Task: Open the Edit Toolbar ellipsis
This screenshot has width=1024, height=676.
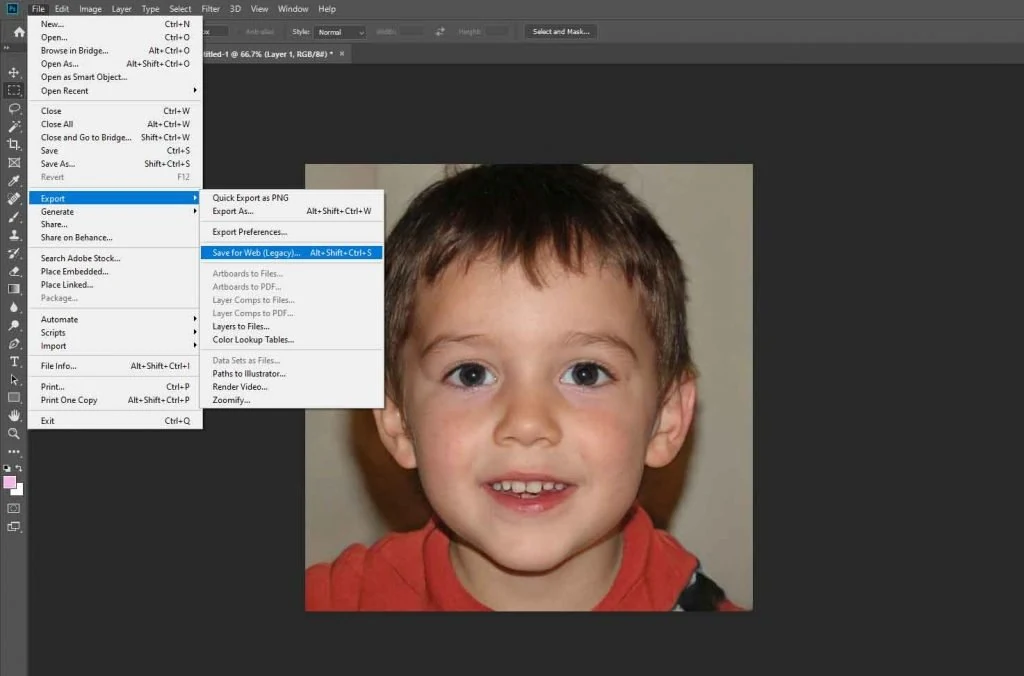Action: (x=14, y=451)
